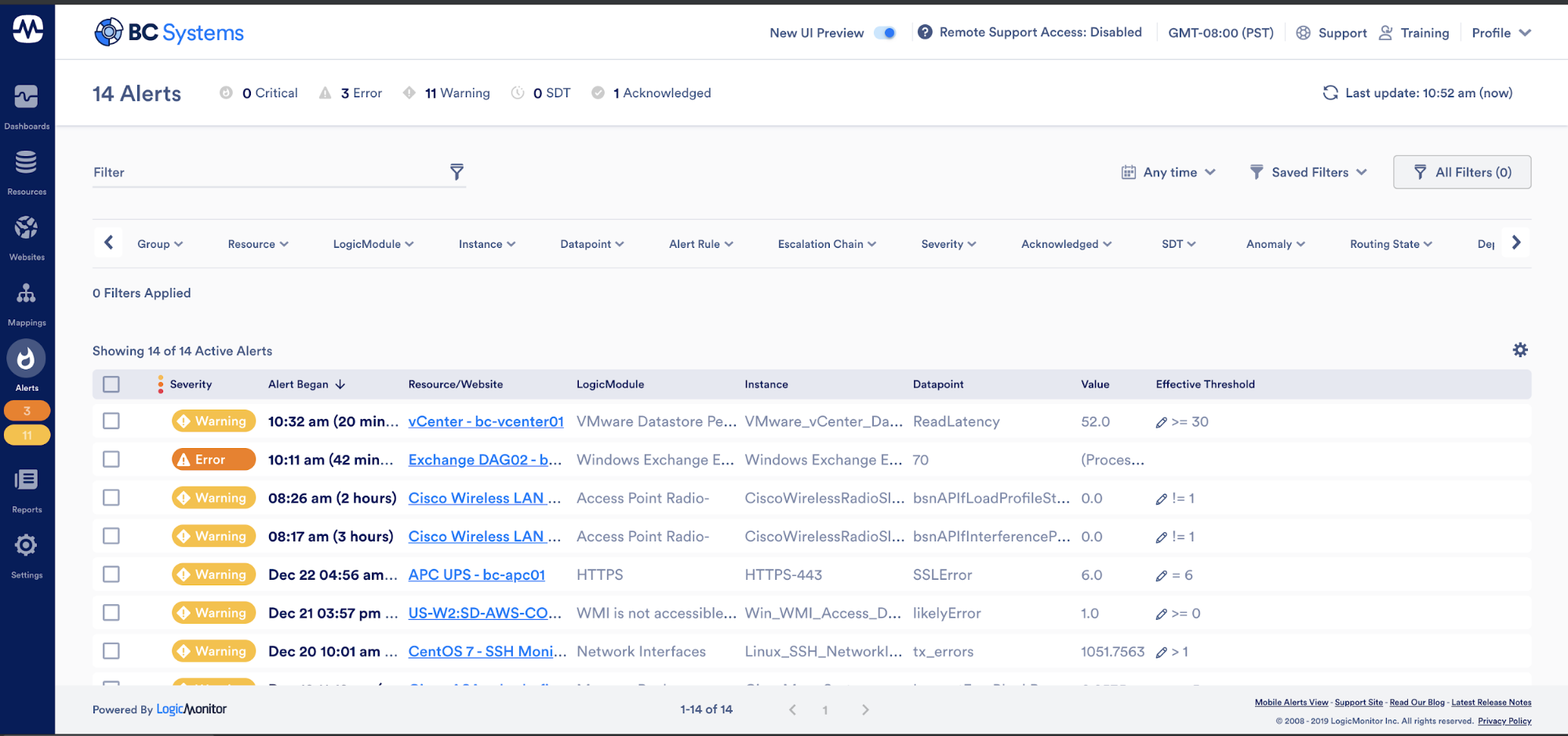Click the LogicMonitor logo at top of sidebar
Viewport: 1568px width, 736px height.
coord(28,29)
